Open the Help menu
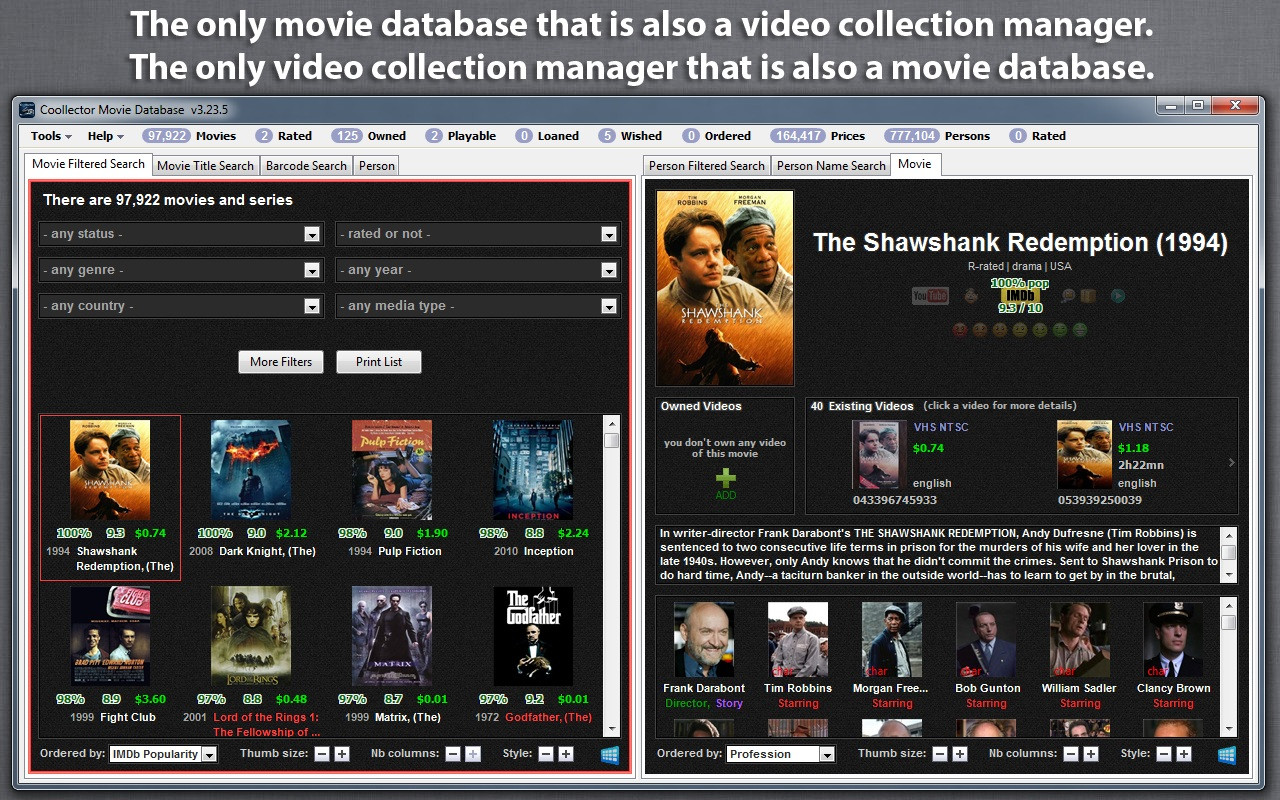The height and width of the screenshot is (800, 1280). (105, 136)
